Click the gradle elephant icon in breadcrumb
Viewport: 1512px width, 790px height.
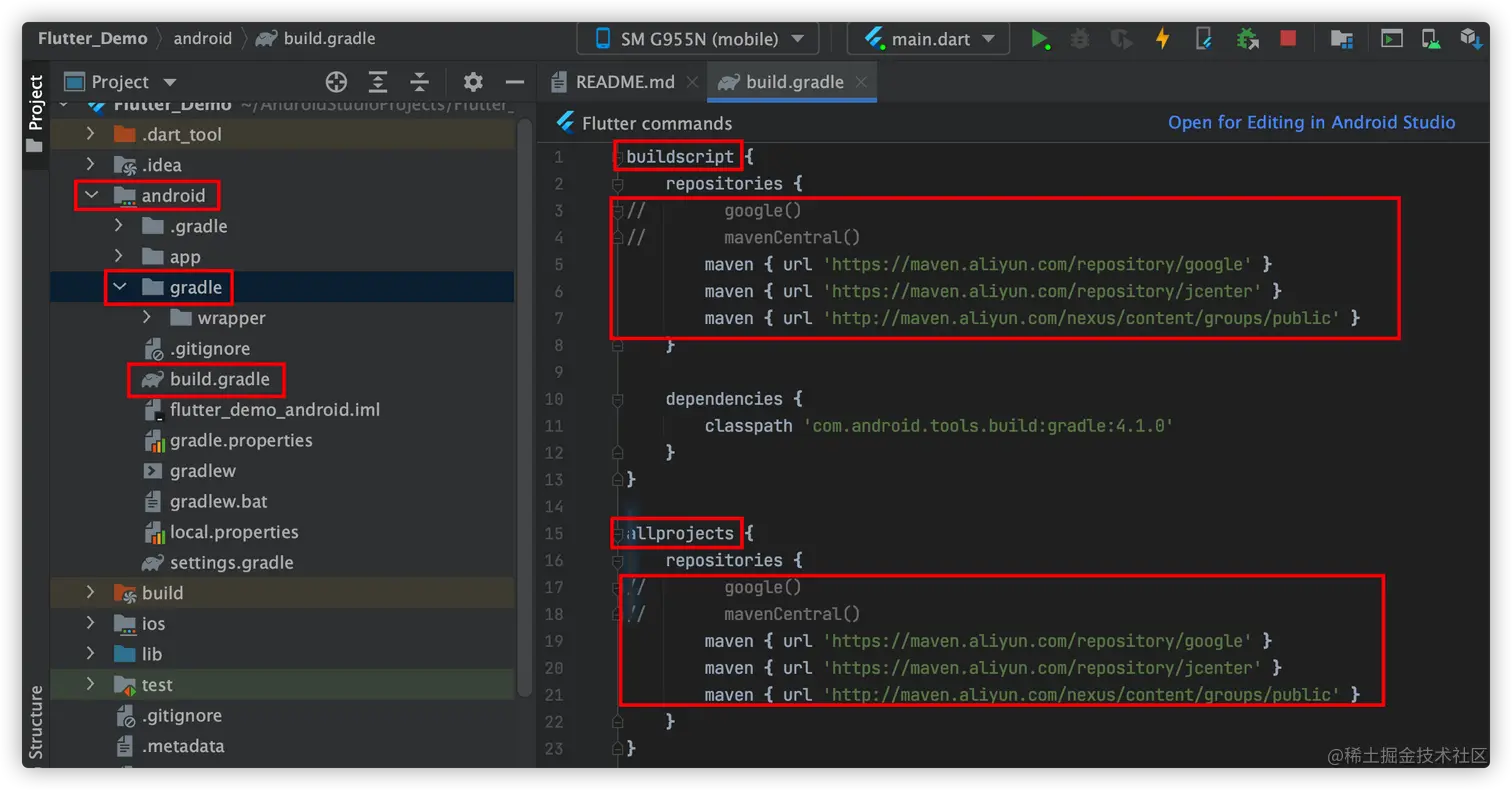265,39
